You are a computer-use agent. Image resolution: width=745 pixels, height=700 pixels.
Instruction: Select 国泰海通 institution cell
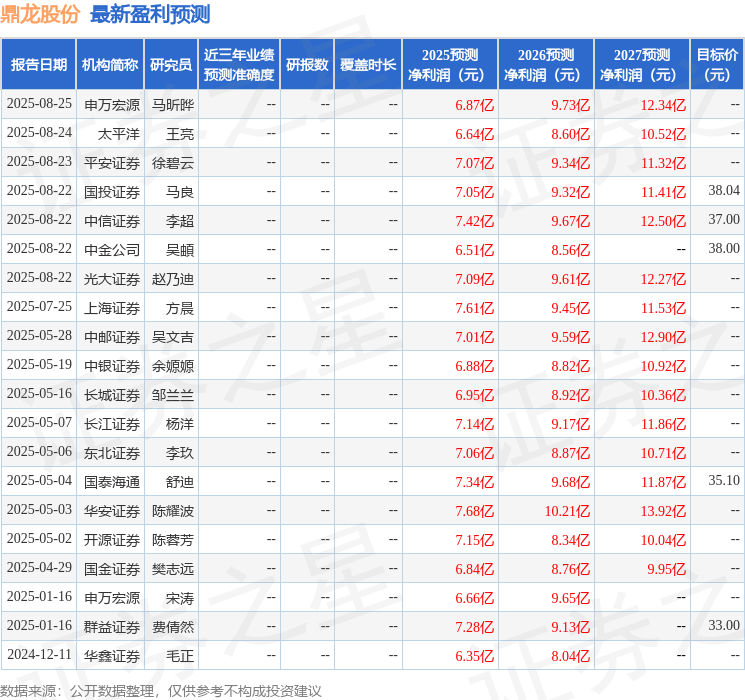click(112, 482)
